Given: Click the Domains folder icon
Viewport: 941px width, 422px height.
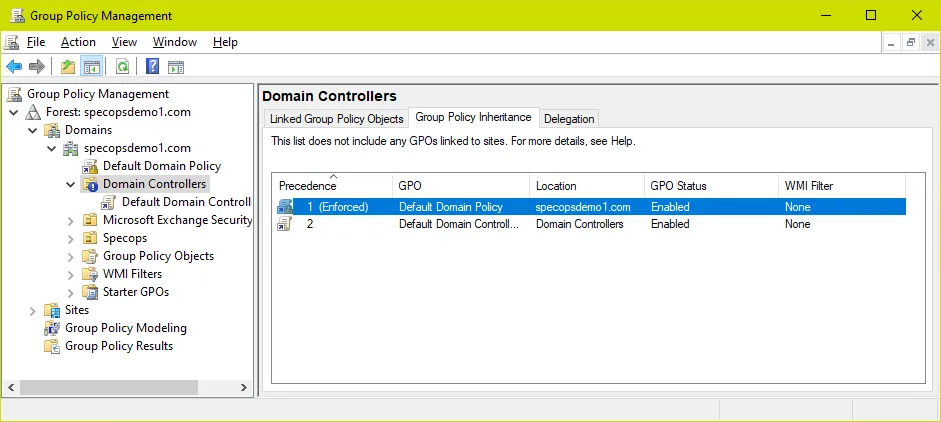Looking at the screenshot, I should pos(53,130).
